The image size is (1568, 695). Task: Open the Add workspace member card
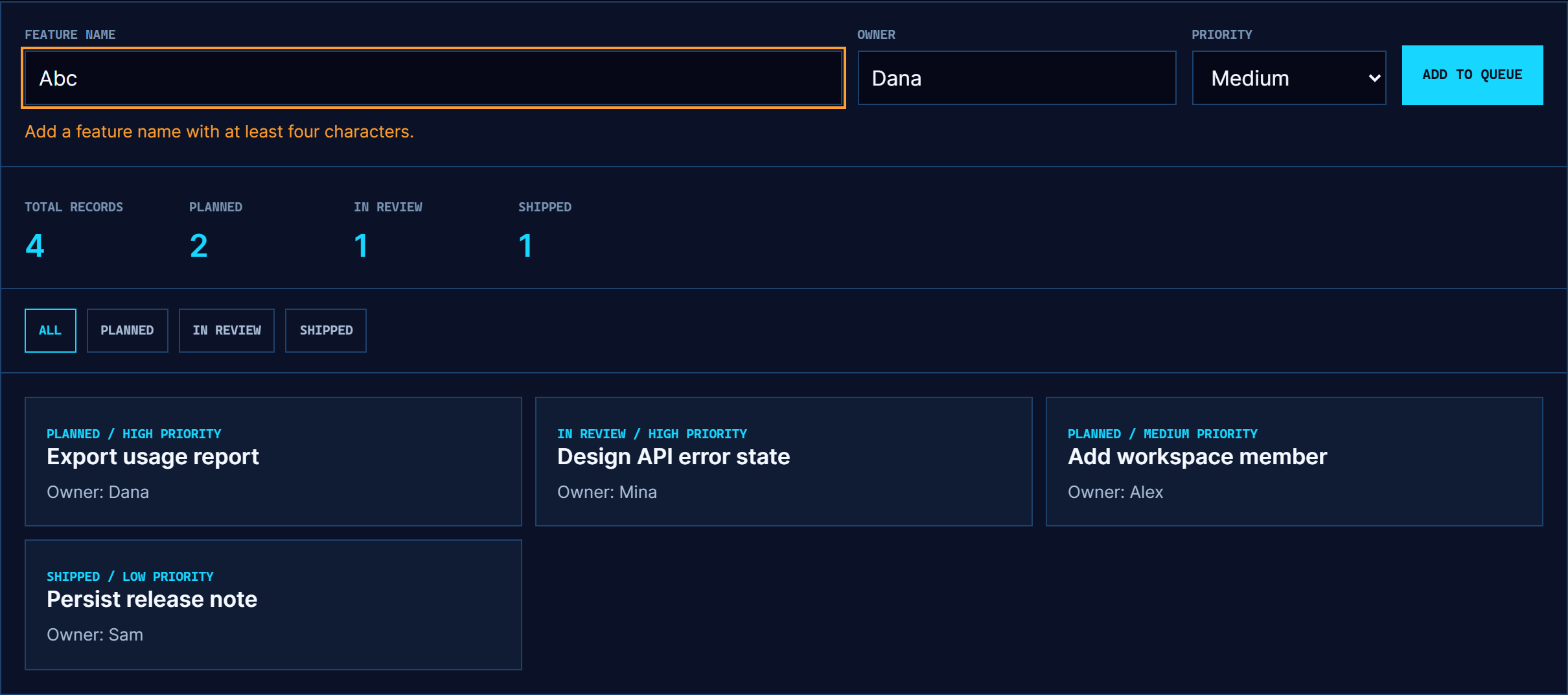(1295, 462)
